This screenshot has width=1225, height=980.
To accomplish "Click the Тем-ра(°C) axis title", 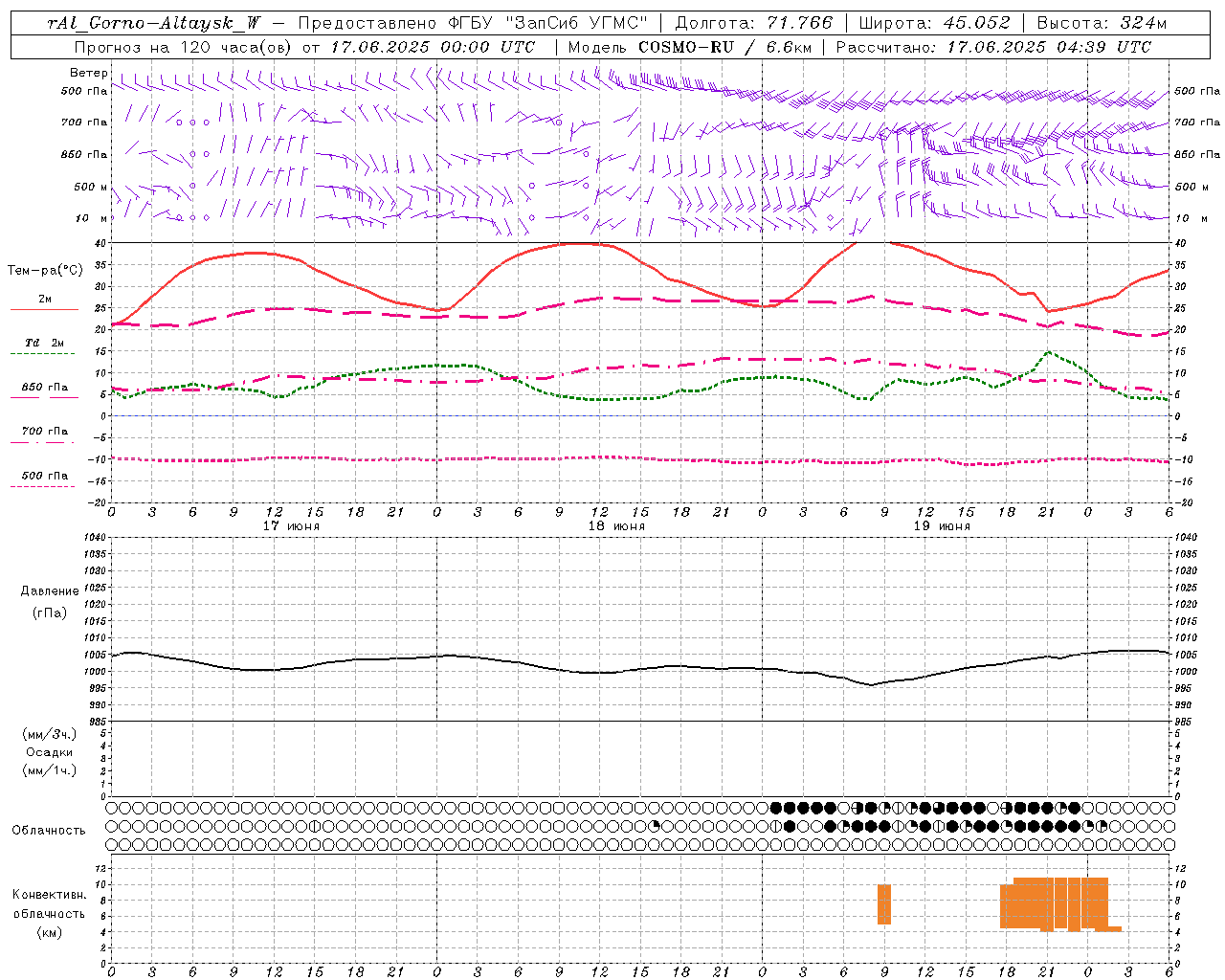I will click(45, 271).
